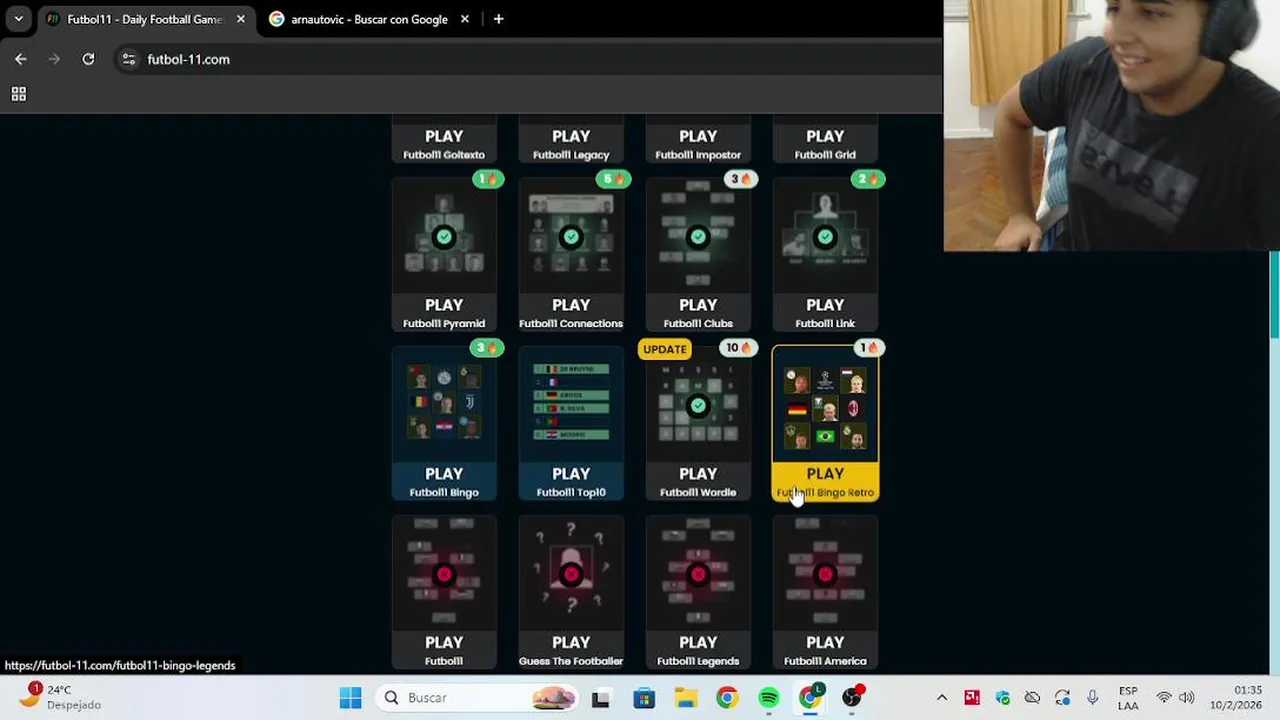Click the page vertical scrollbar
The height and width of the screenshot is (720, 1280).
1273,295
